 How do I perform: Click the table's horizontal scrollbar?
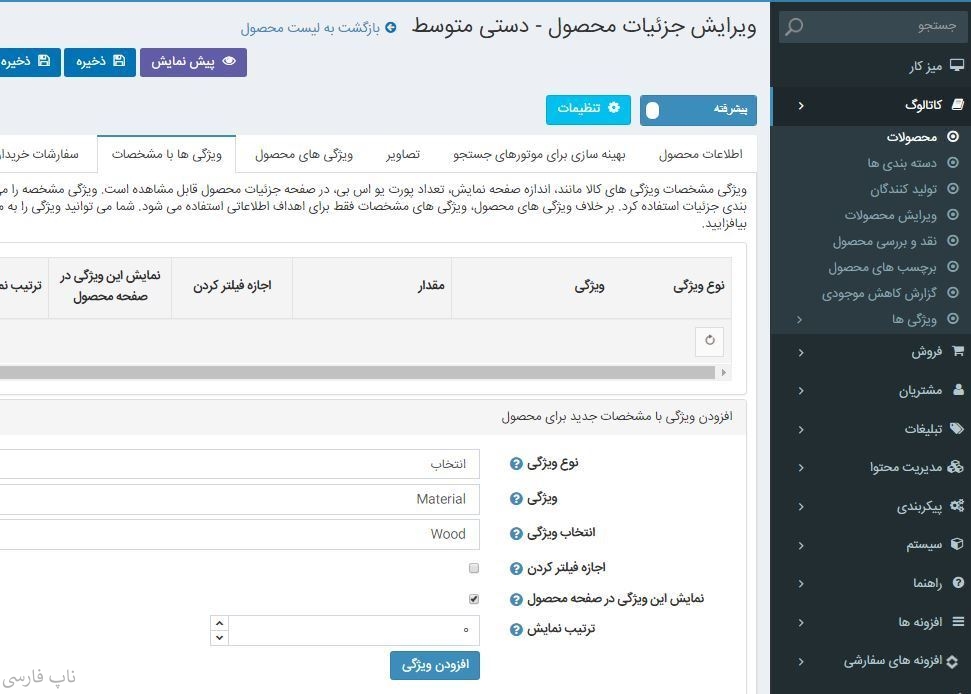[360, 372]
